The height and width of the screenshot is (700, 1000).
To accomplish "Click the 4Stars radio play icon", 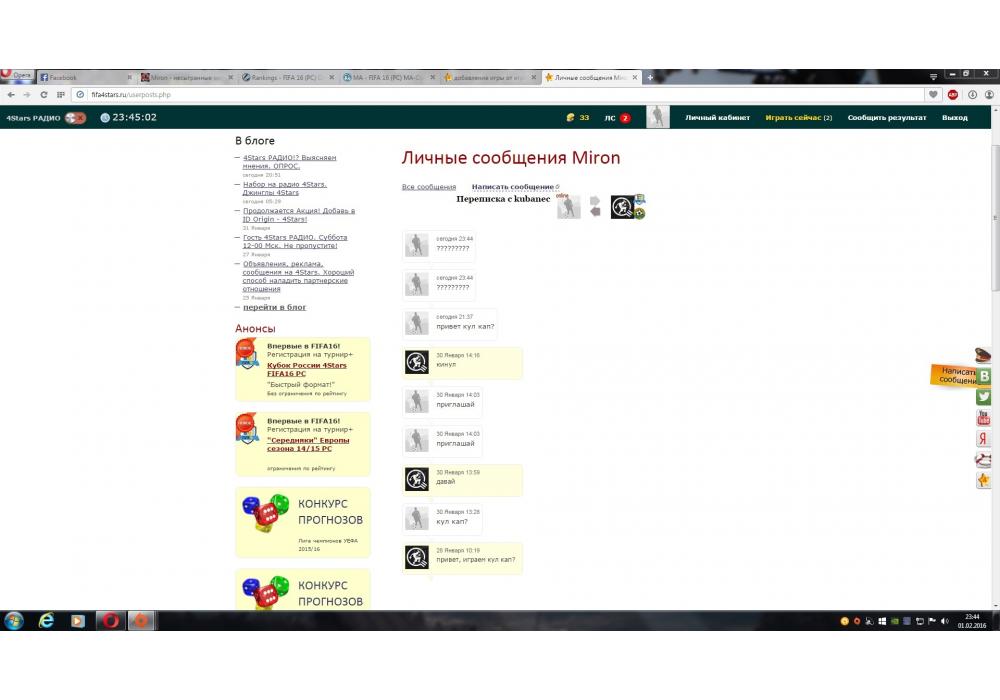I will 75,118.
